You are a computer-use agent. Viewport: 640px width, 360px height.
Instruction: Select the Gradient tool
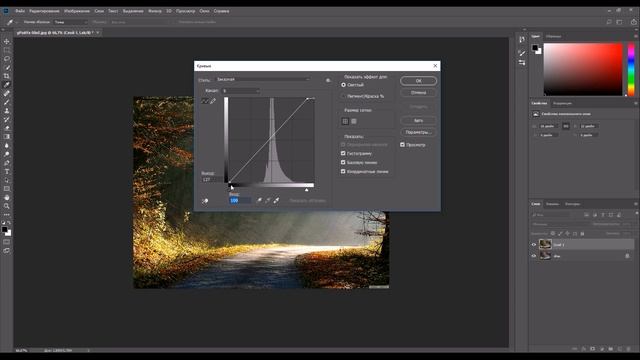pyautogui.click(x=7, y=137)
